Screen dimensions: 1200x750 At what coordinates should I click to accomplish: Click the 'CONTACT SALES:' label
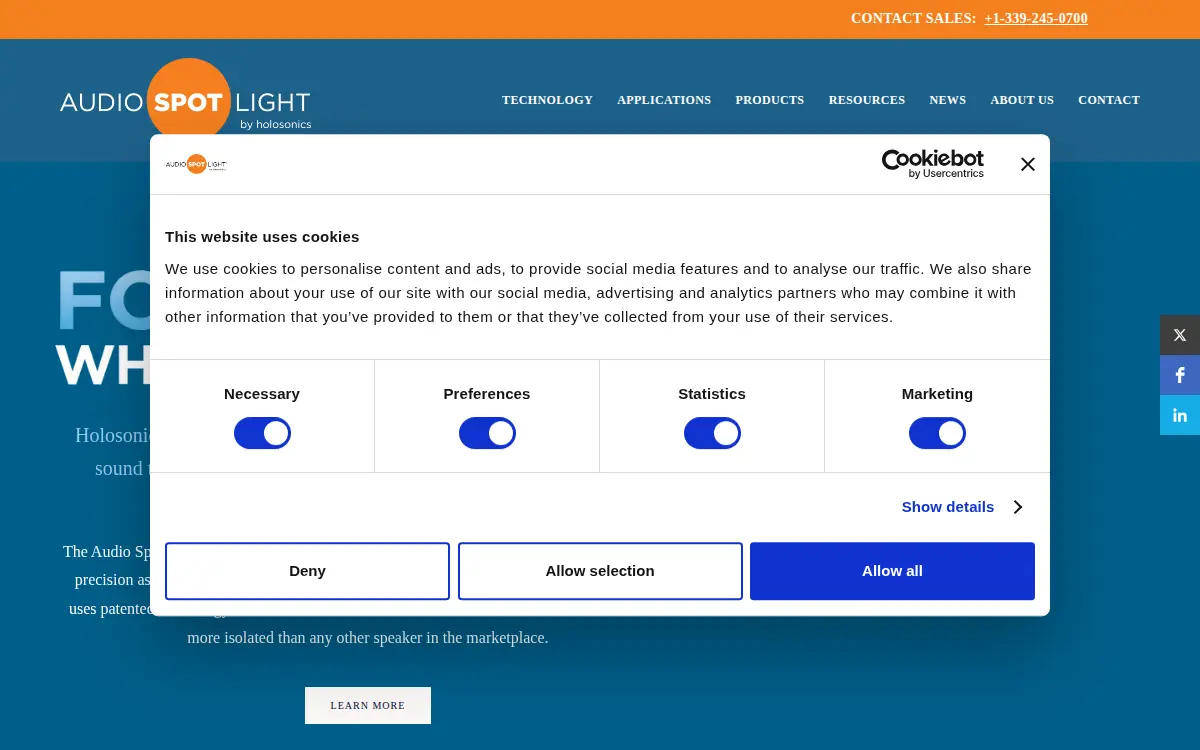click(x=913, y=18)
